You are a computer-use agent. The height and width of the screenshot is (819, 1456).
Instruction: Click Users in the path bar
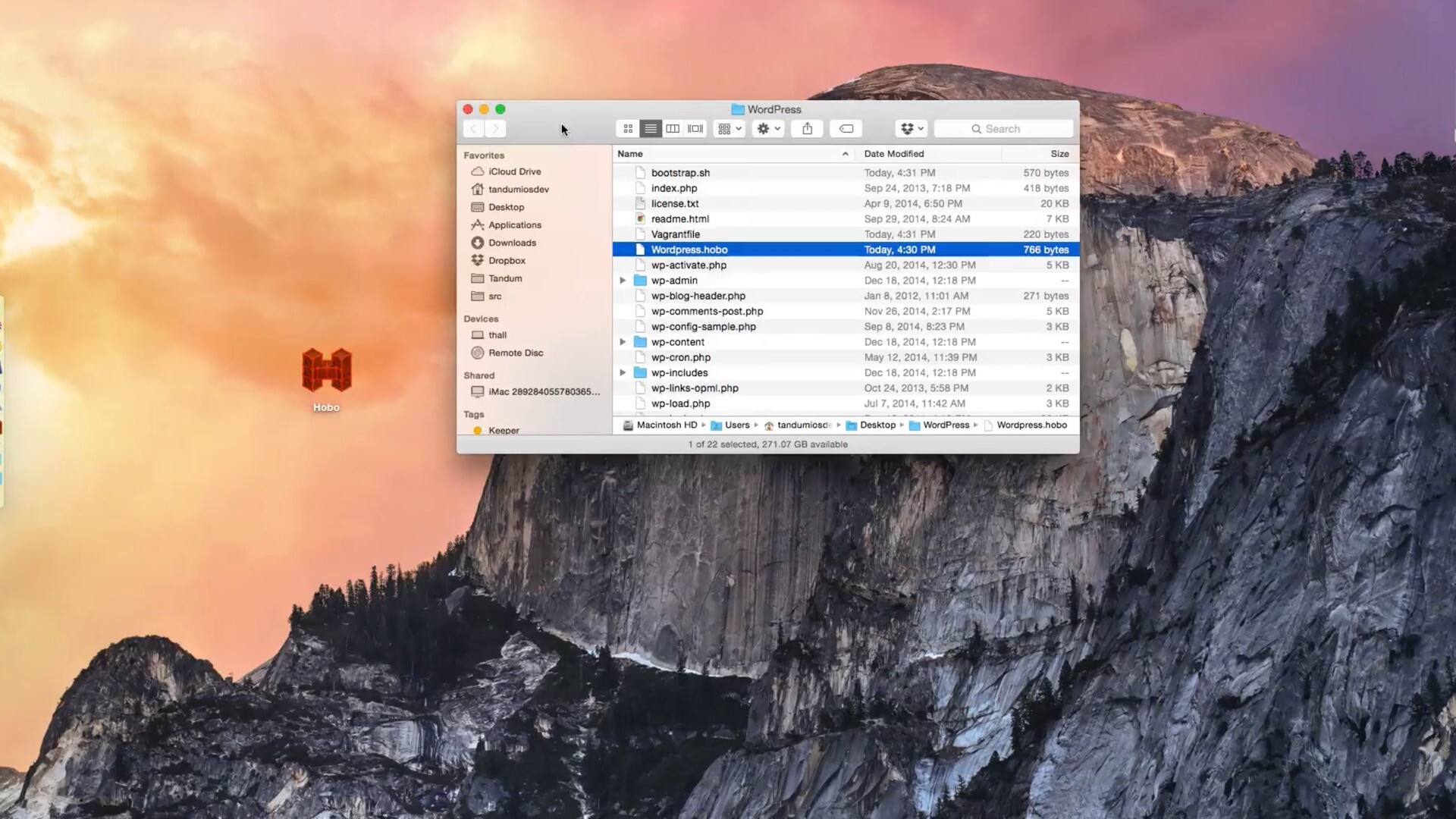pos(730,425)
